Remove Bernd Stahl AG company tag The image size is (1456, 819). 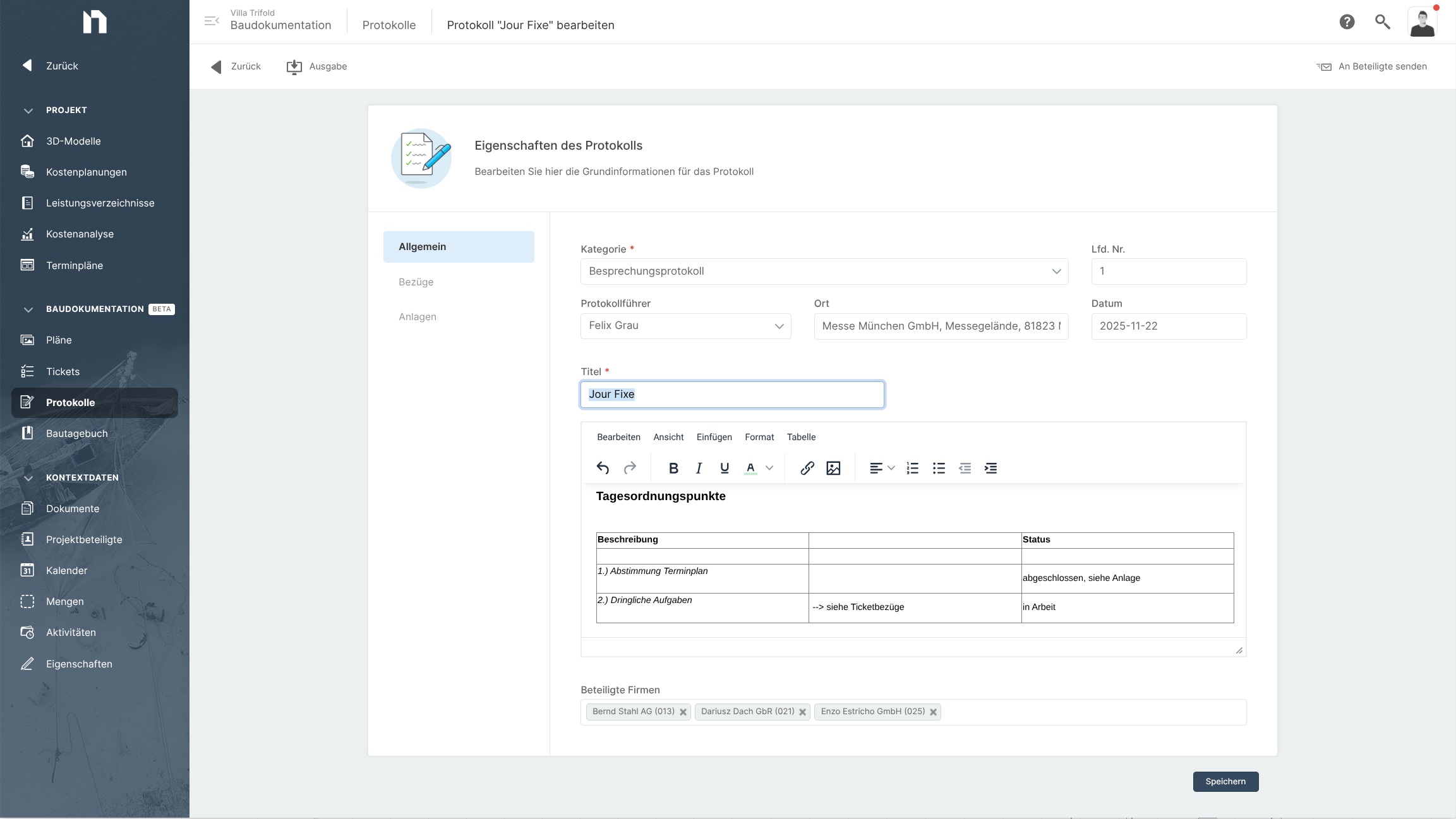tap(683, 712)
